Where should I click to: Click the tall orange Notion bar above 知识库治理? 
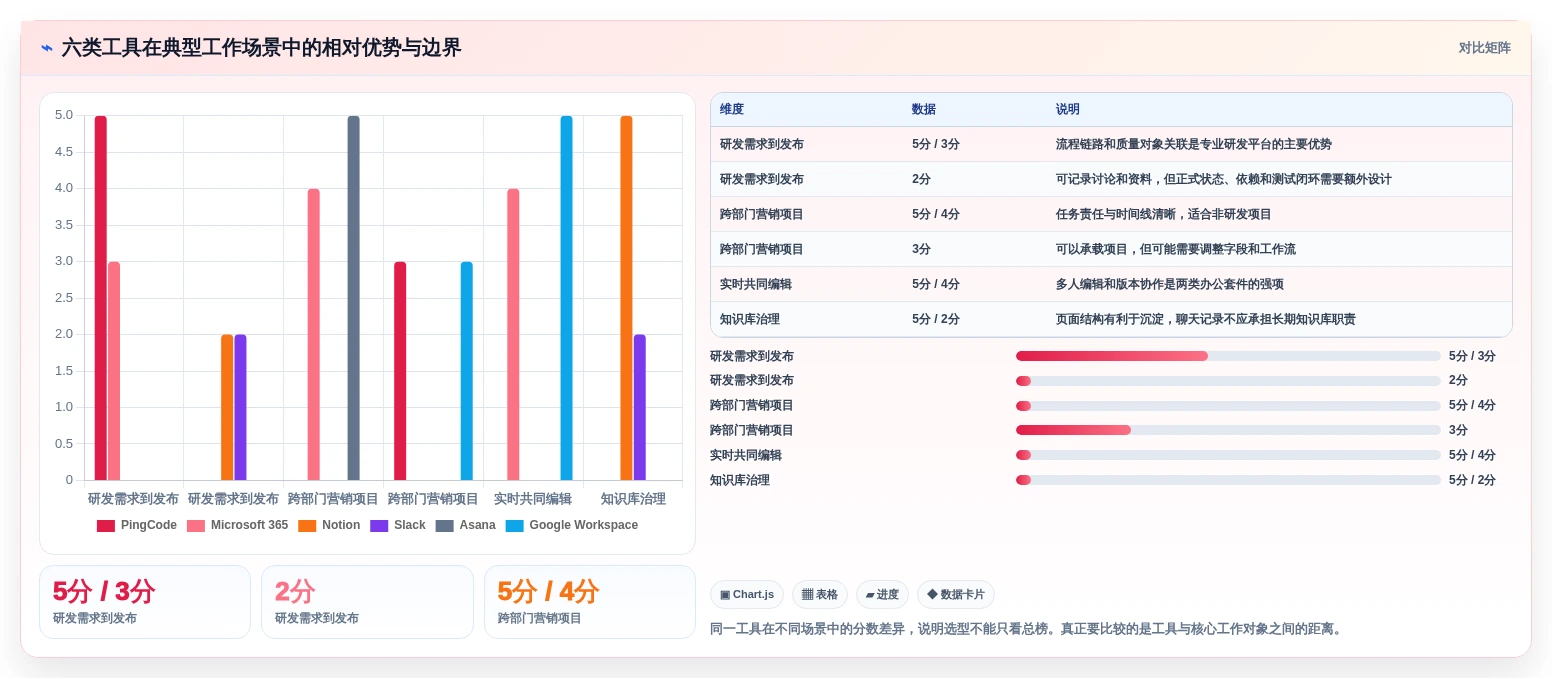coord(626,298)
